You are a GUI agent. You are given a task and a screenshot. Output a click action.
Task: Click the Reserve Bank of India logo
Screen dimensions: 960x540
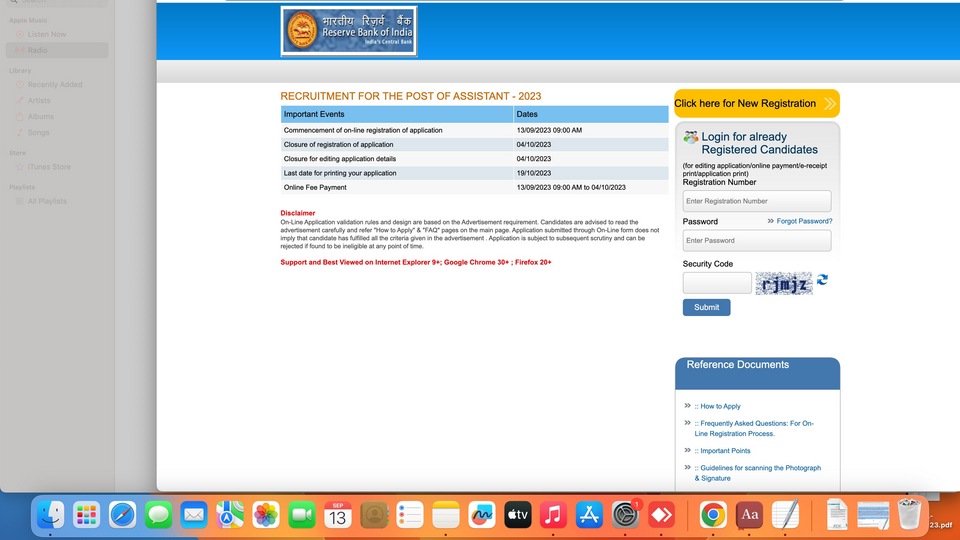[349, 31]
